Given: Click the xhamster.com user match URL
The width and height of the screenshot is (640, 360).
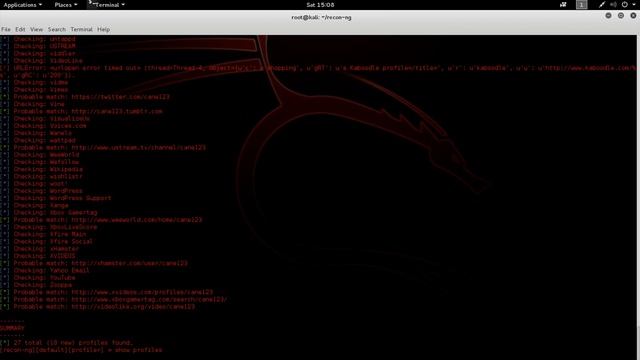Looking at the screenshot, I should point(129,264).
